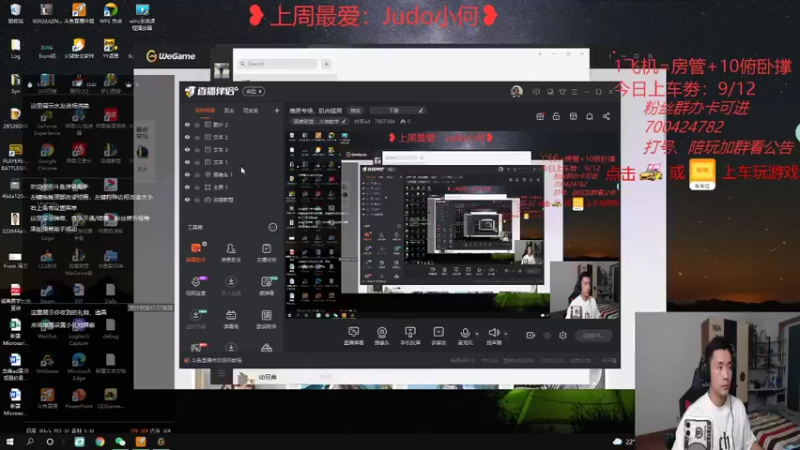The height and width of the screenshot is (450, 800).
Task: Collapse the 工具箱 toolbox with the circle button
Action: pyautogui.click(x=272, y=227)
